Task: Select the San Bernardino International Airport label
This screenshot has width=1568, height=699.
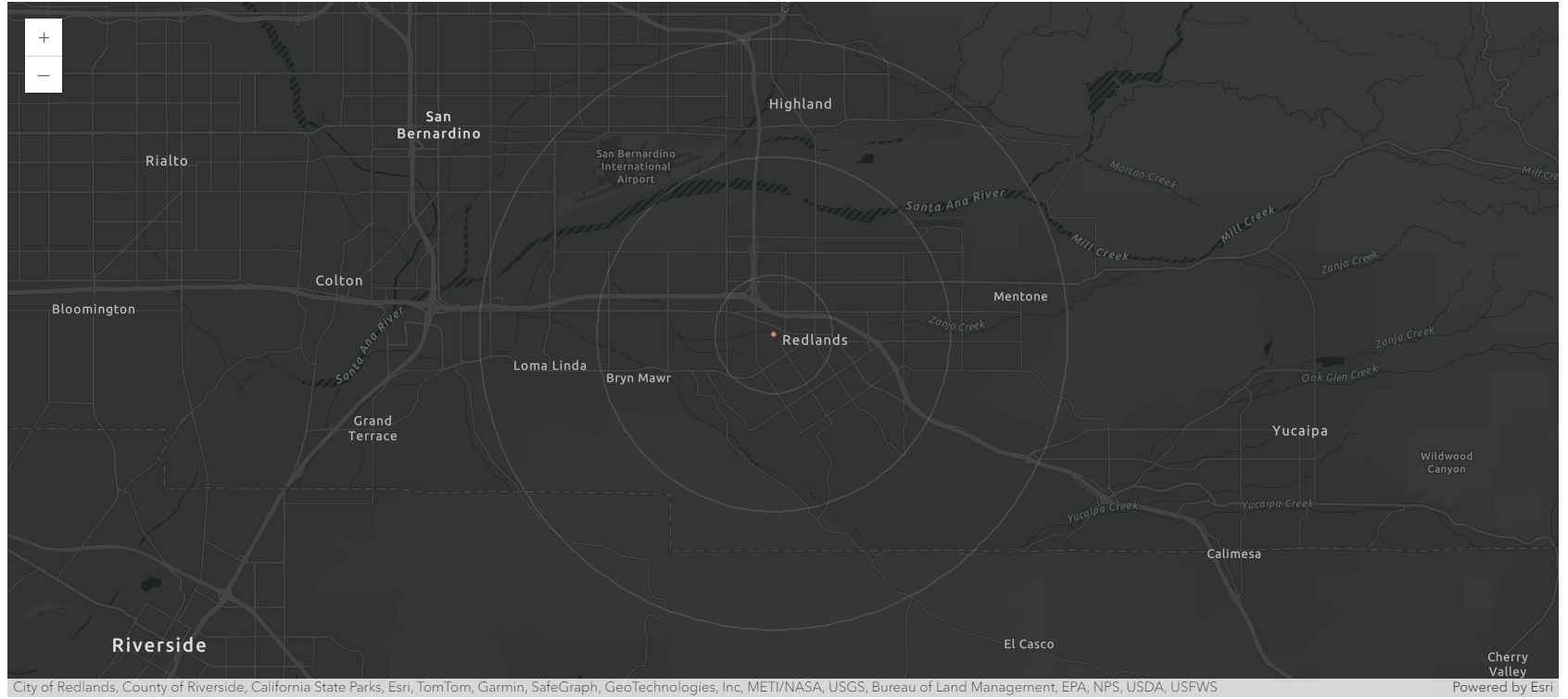Action: (636, 167)
